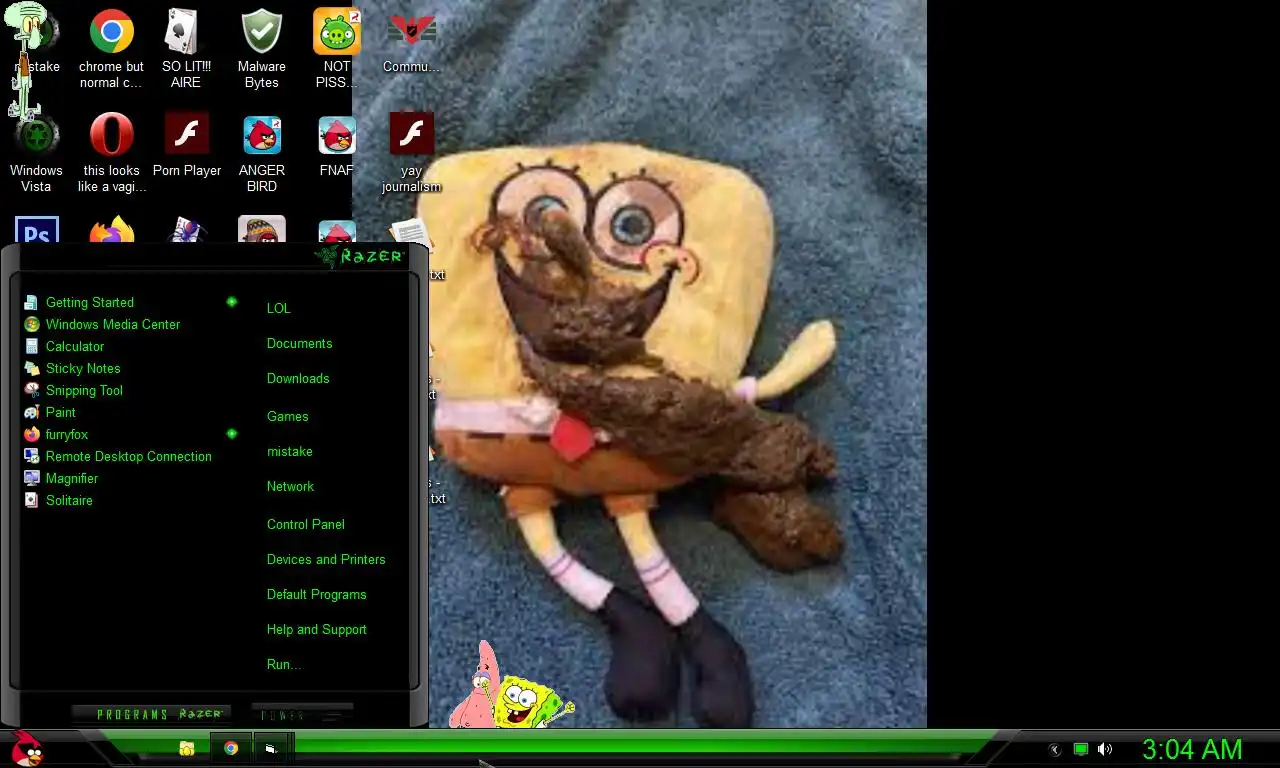The width and height of the screenshot is (1280, 768).
Task: Open Control Panel from the Start menu
Action: pyautogui.click(x=306, y=524)
